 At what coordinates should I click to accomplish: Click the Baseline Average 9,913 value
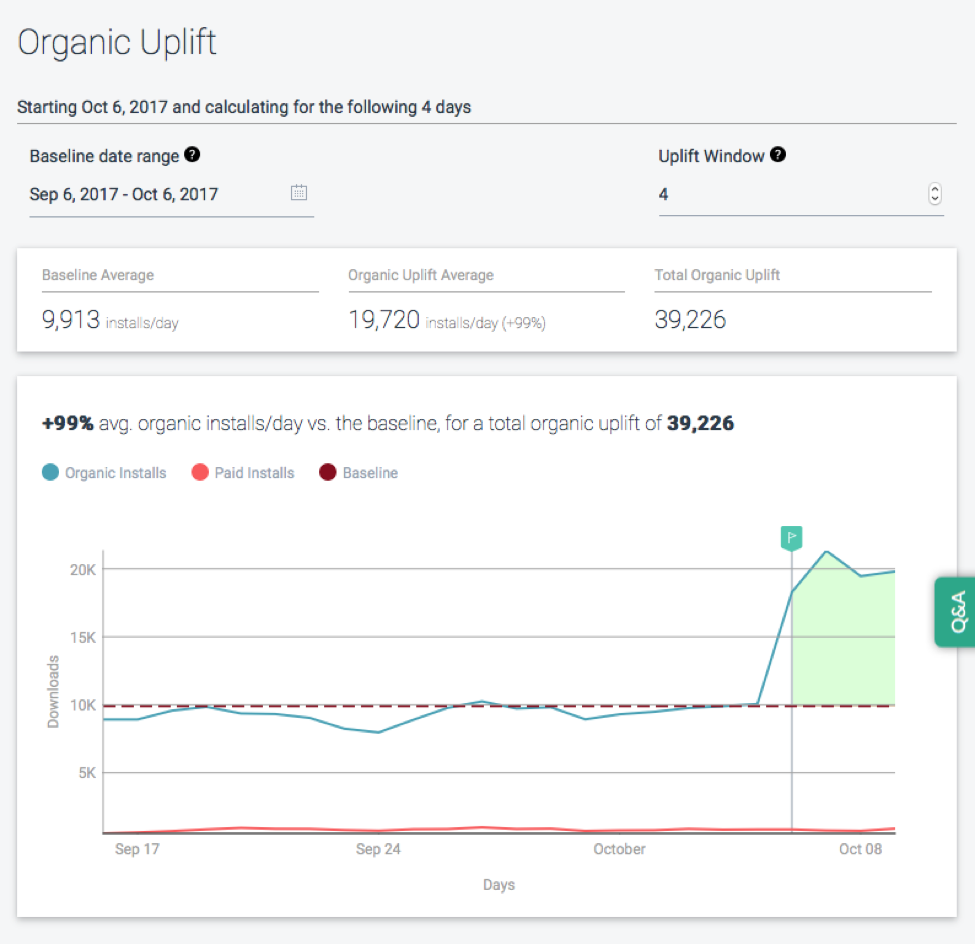click(x=71, y=320)
